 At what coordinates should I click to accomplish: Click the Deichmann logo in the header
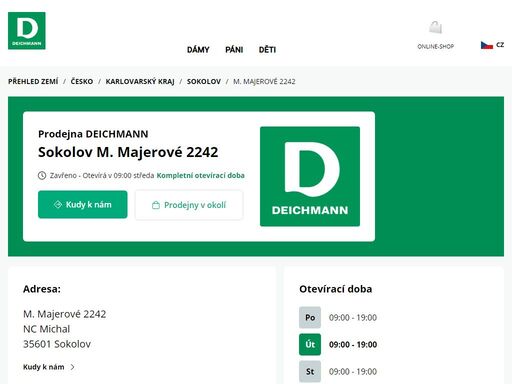coord(27,31)
